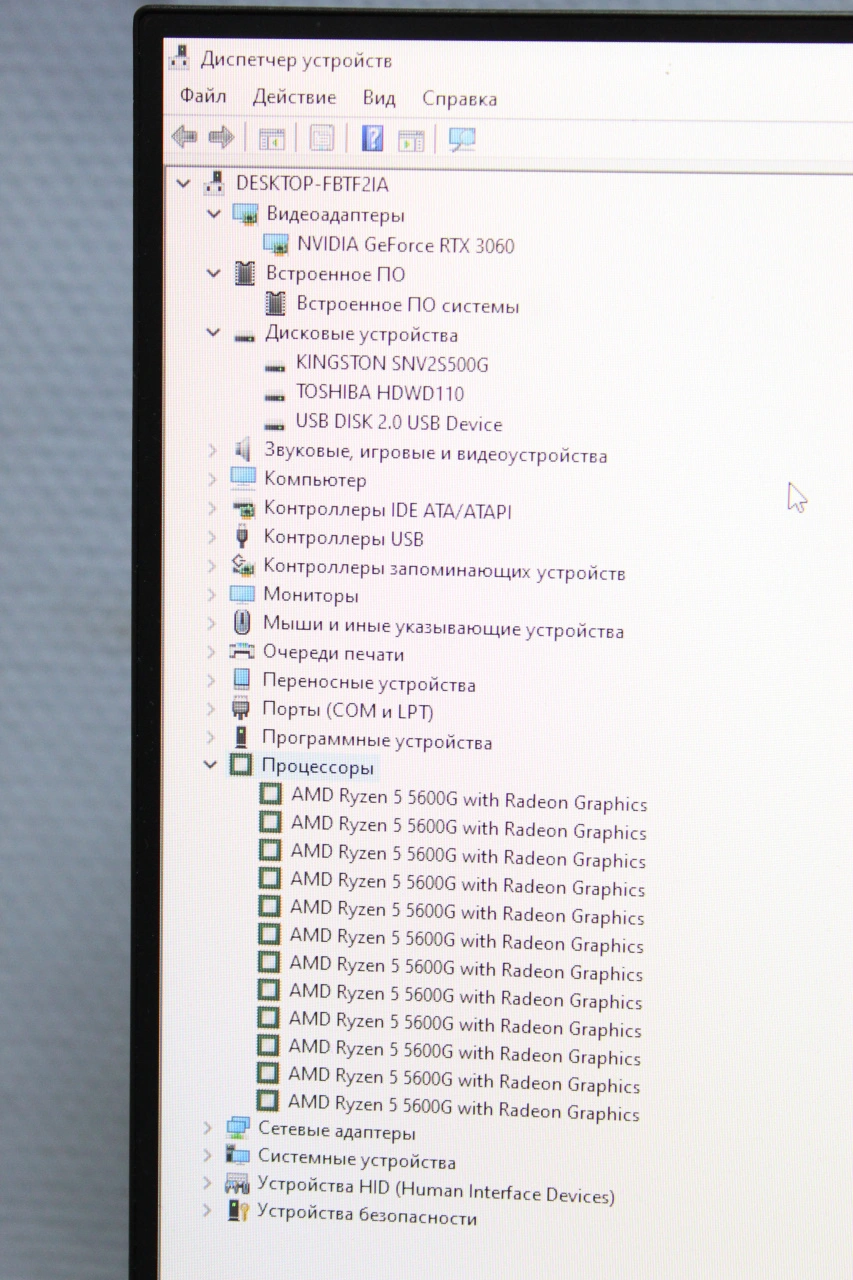This screenshot has height=1280, width=853.
Task: Open the Файл menu
Action: tap(203, 97)
